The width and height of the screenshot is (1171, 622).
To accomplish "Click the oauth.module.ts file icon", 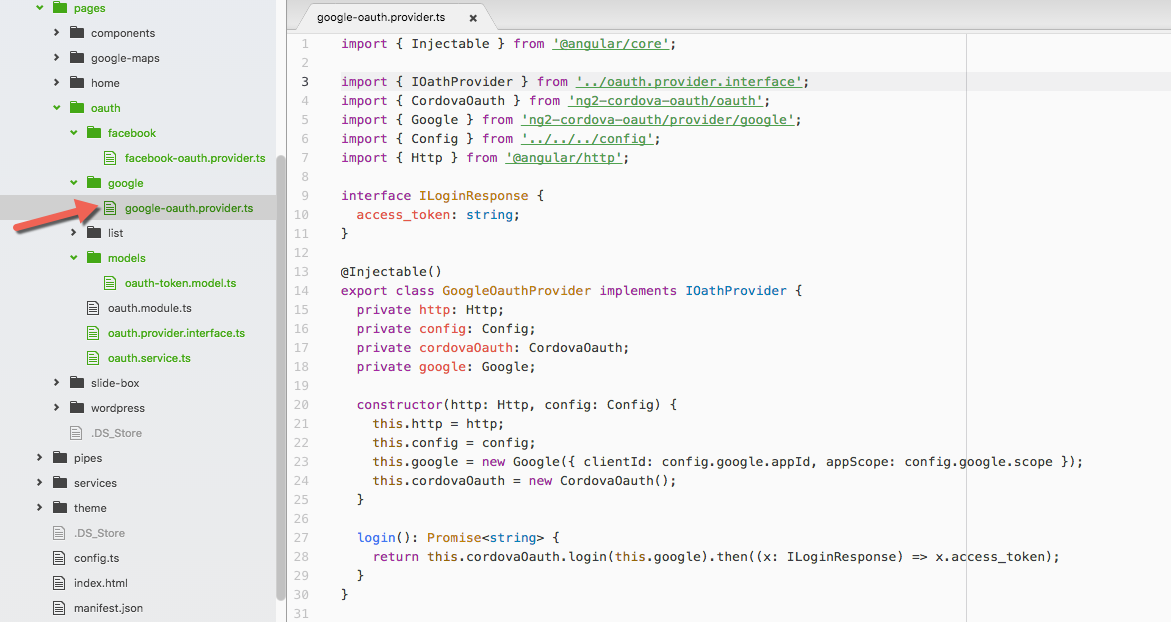I will point(93,308).
